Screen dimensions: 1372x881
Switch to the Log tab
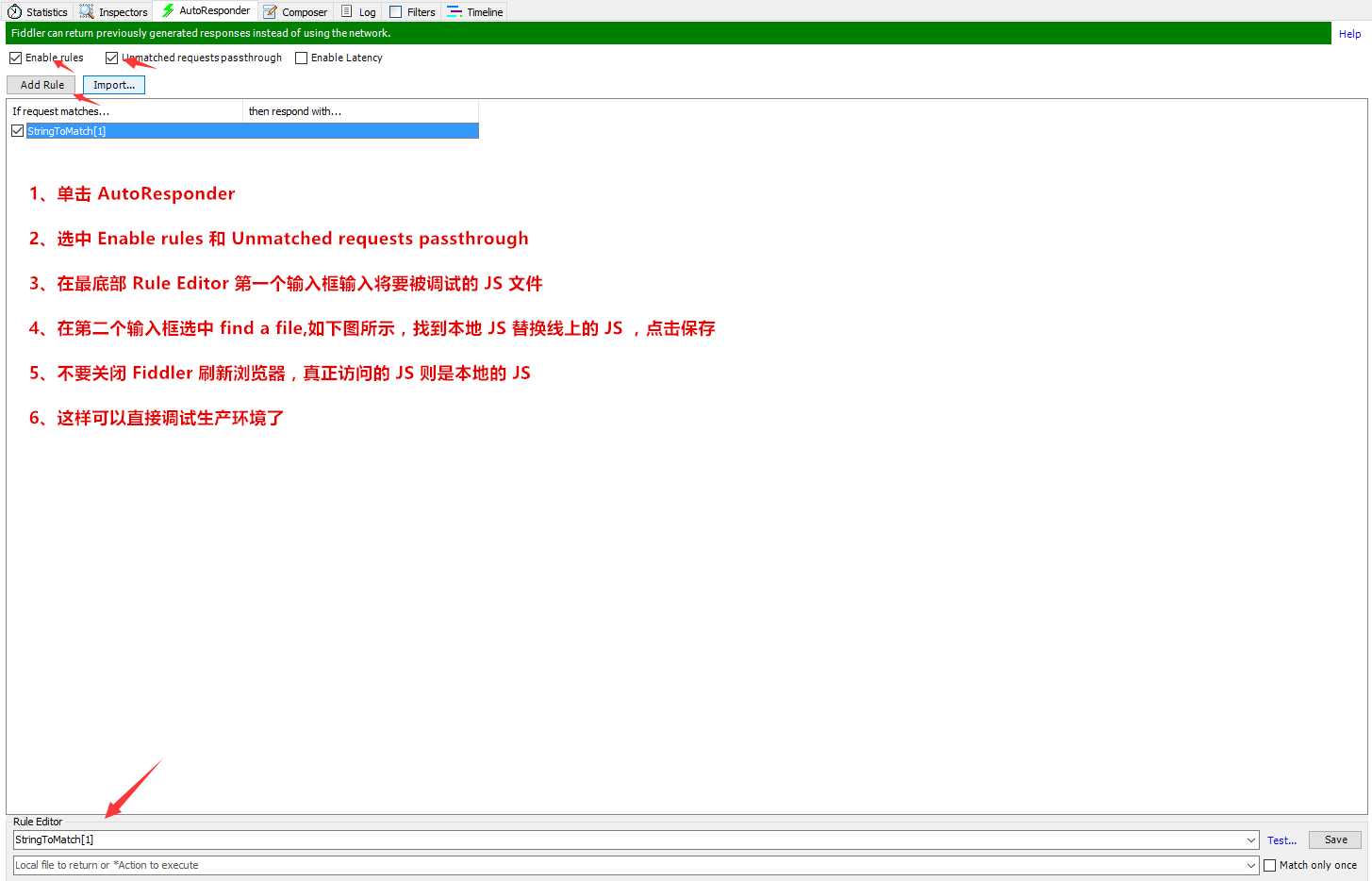click(358, 12)
